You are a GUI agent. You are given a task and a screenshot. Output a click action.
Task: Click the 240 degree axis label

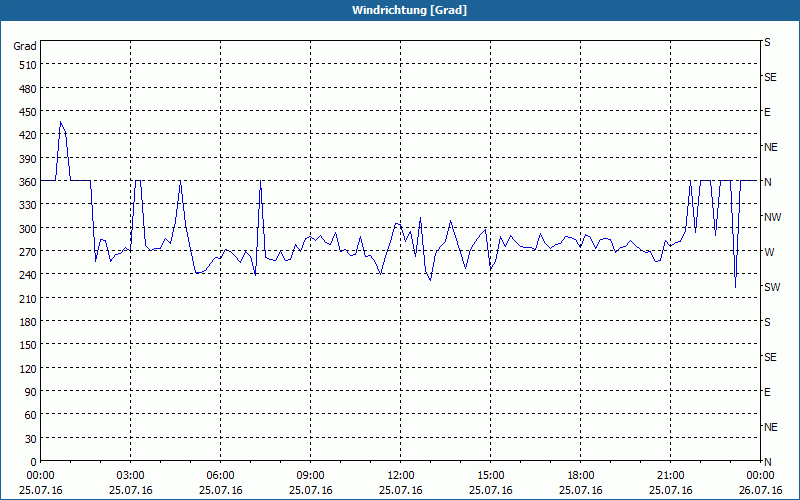(x=29, y=276)
